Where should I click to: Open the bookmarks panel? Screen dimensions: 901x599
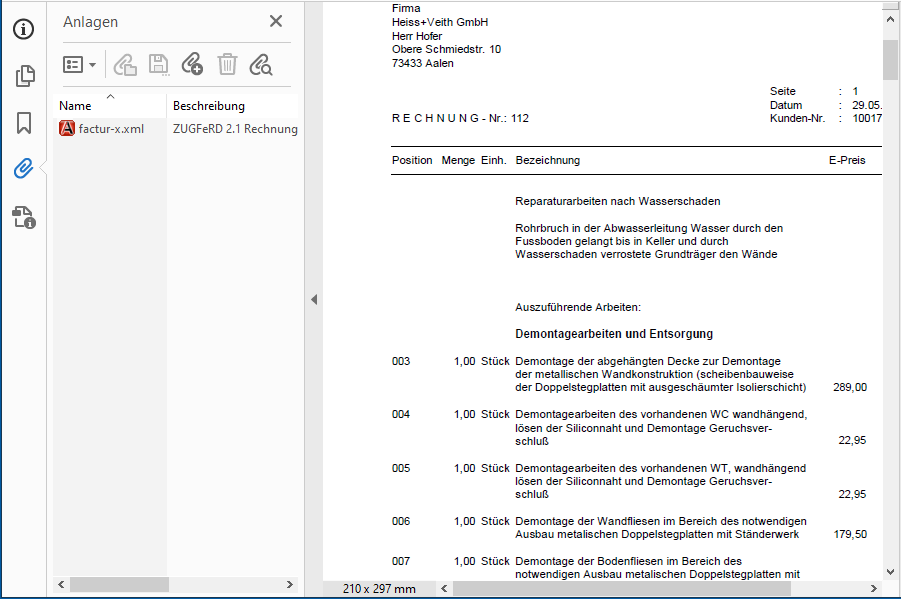click(24, 123)
